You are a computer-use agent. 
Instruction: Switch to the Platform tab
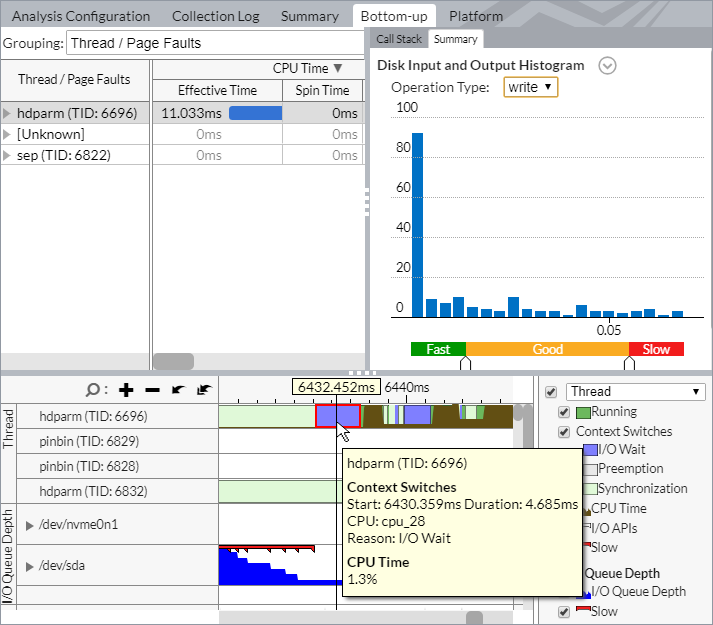[476, 16]
